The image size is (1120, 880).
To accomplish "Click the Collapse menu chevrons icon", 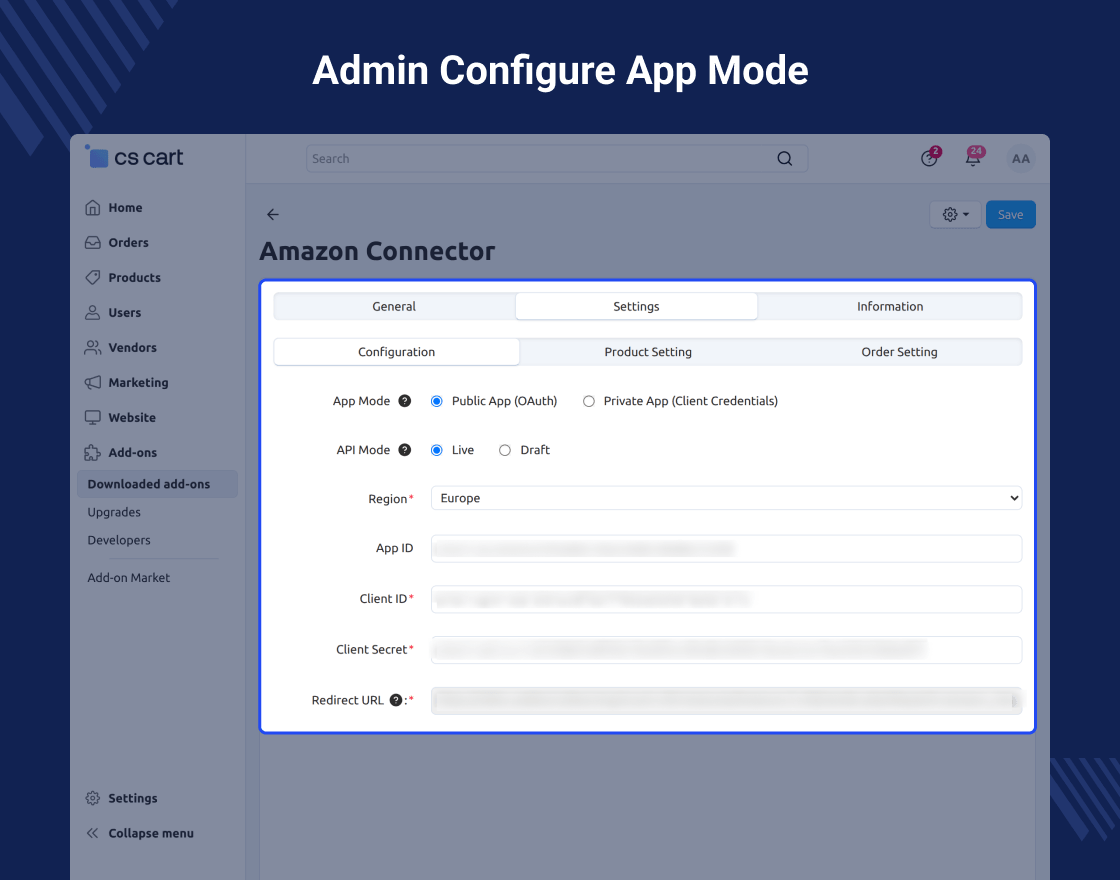I will [x=93, y=834].
